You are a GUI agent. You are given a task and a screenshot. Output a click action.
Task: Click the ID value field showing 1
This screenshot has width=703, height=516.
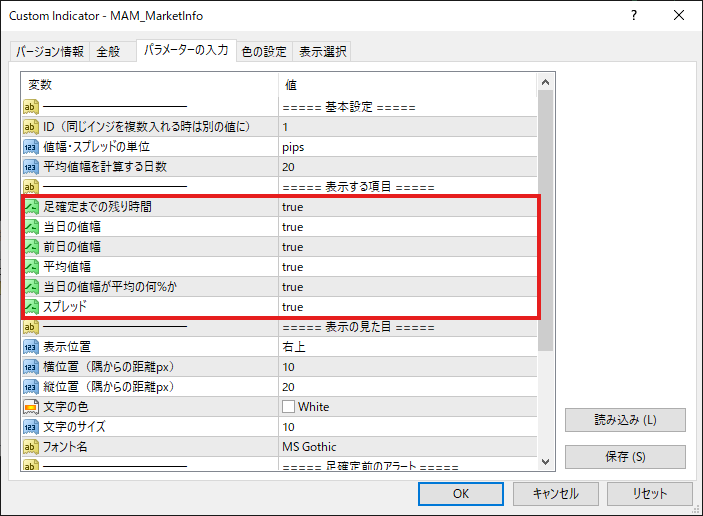pyautogui.click(x=408, y=127)
